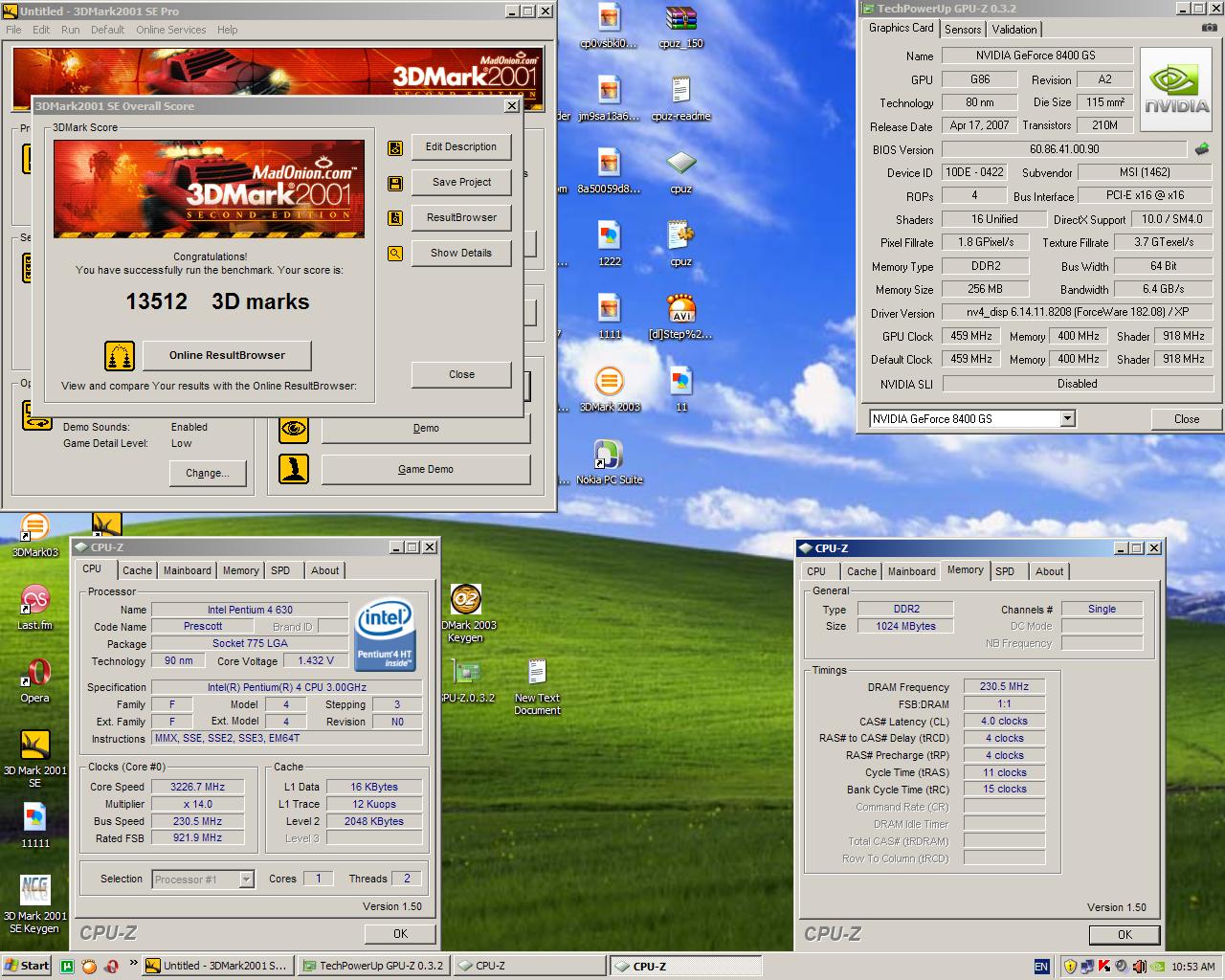Click the GPU-Z screenshot camera icon

click(1209, 29)
